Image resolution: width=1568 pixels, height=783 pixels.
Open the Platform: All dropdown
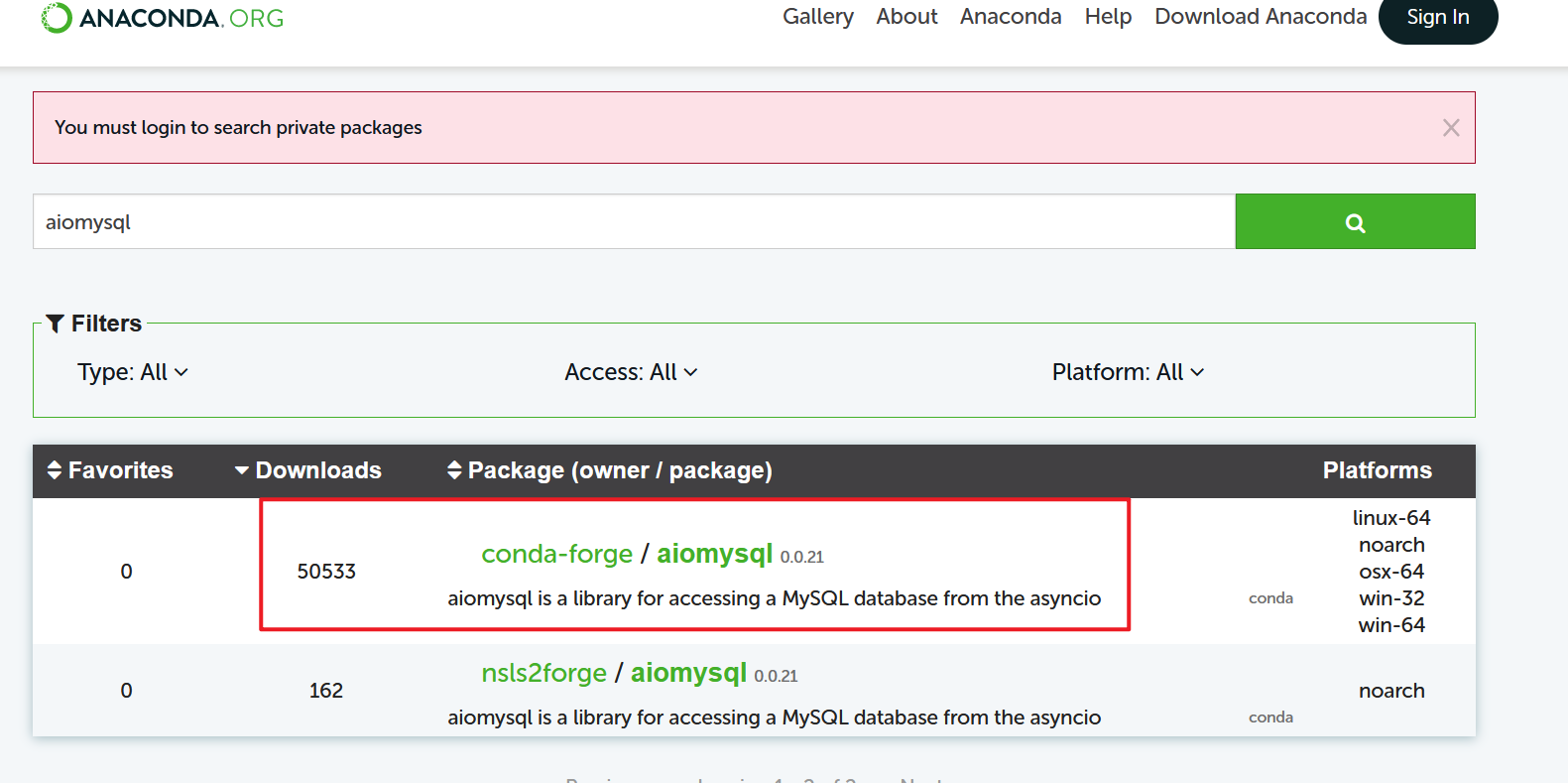(x=1128, y=372)
